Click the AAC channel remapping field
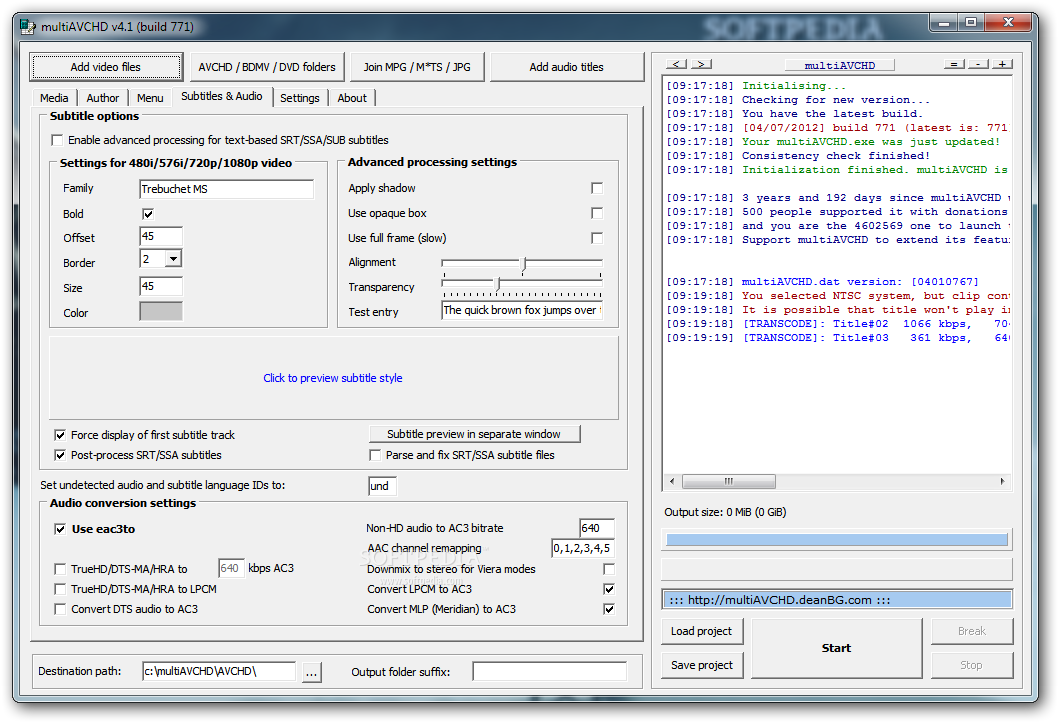 pyautogui.click(x=583, y=548)
